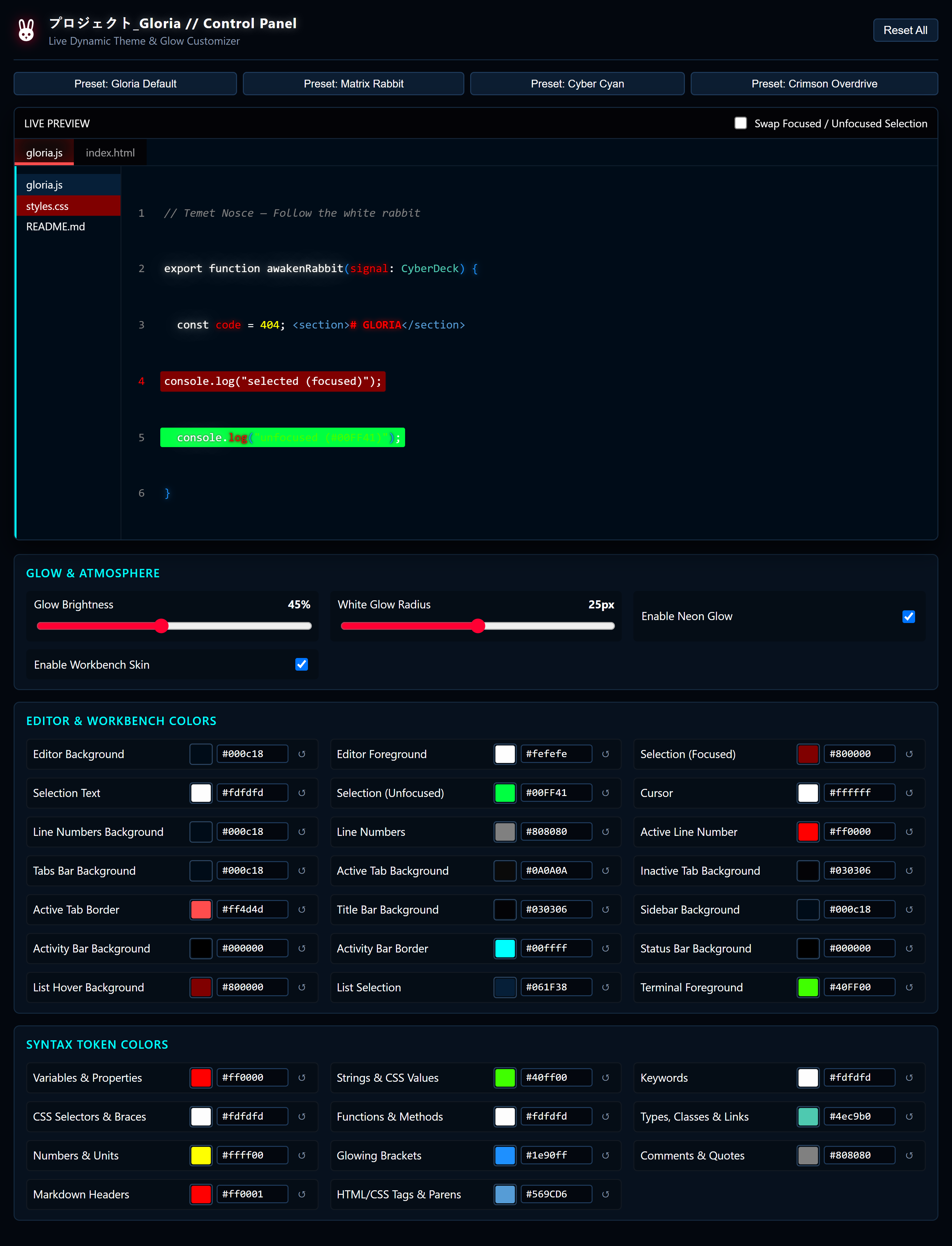Reset Line Numbers color icon

pos(606,832)
